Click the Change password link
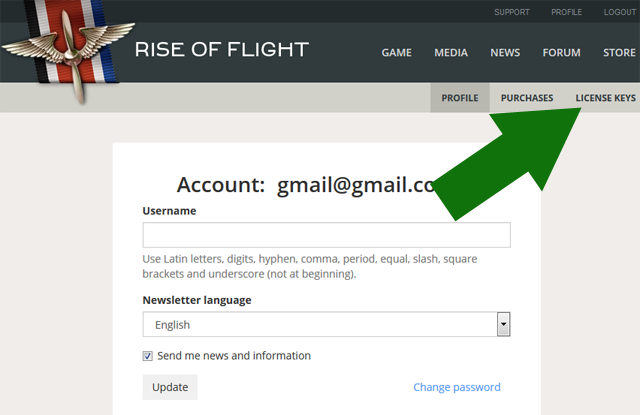The height and width of the screenshot is (415, 640). click(x=457, y=387)
